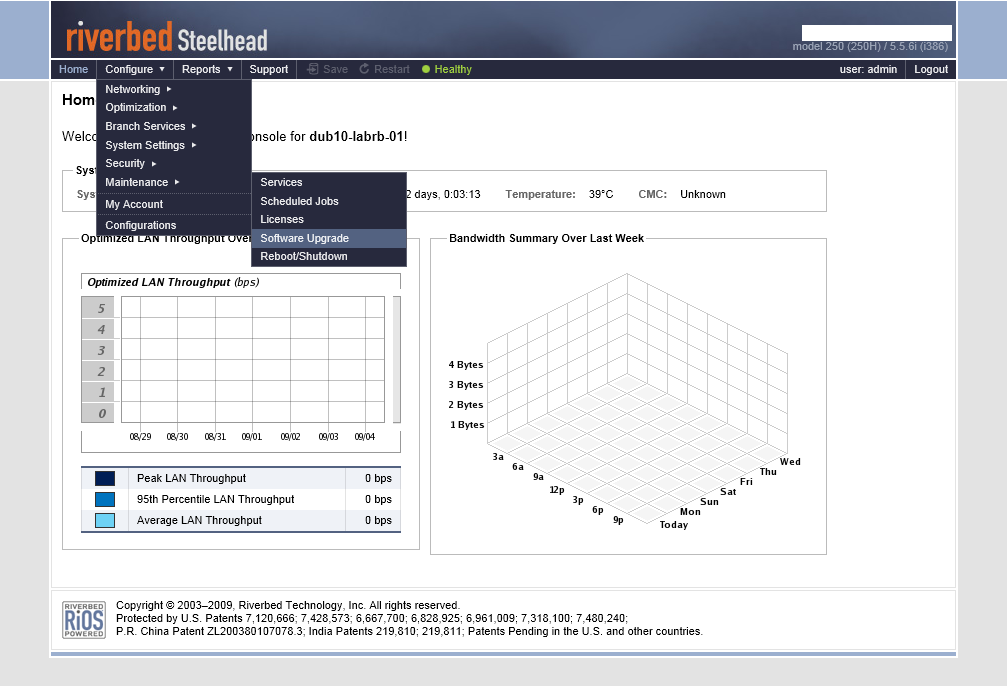The image size is (1007, 686).
Task: Click the riverbed Steelhead logo
Action: [x=166, y=37]
